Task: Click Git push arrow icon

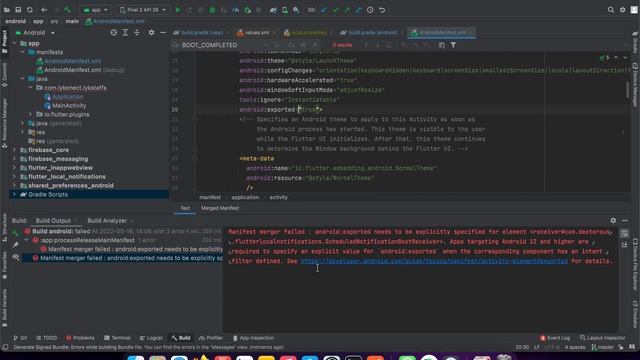Action: (x=347, y=10)
